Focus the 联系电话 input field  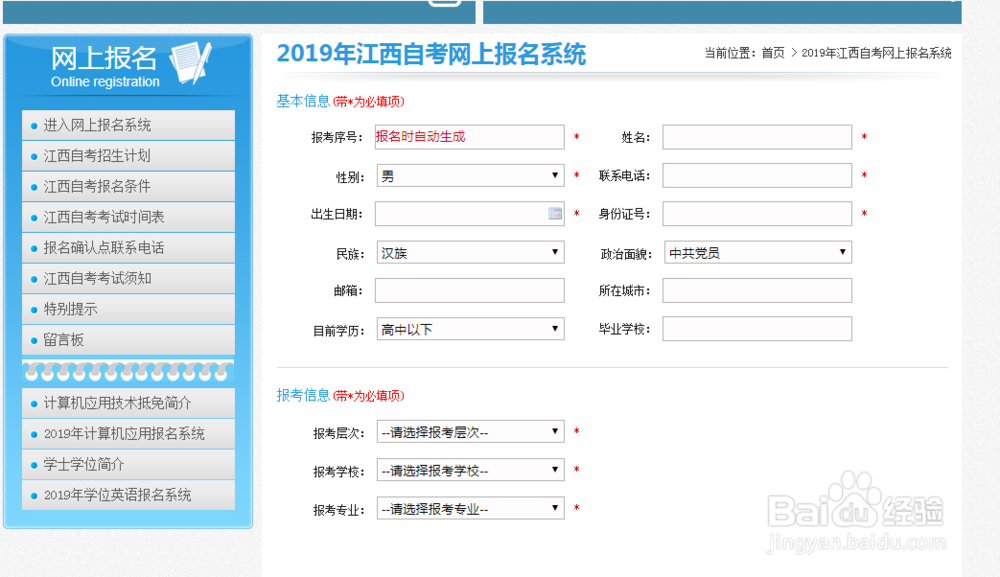(x=757, y=175)
